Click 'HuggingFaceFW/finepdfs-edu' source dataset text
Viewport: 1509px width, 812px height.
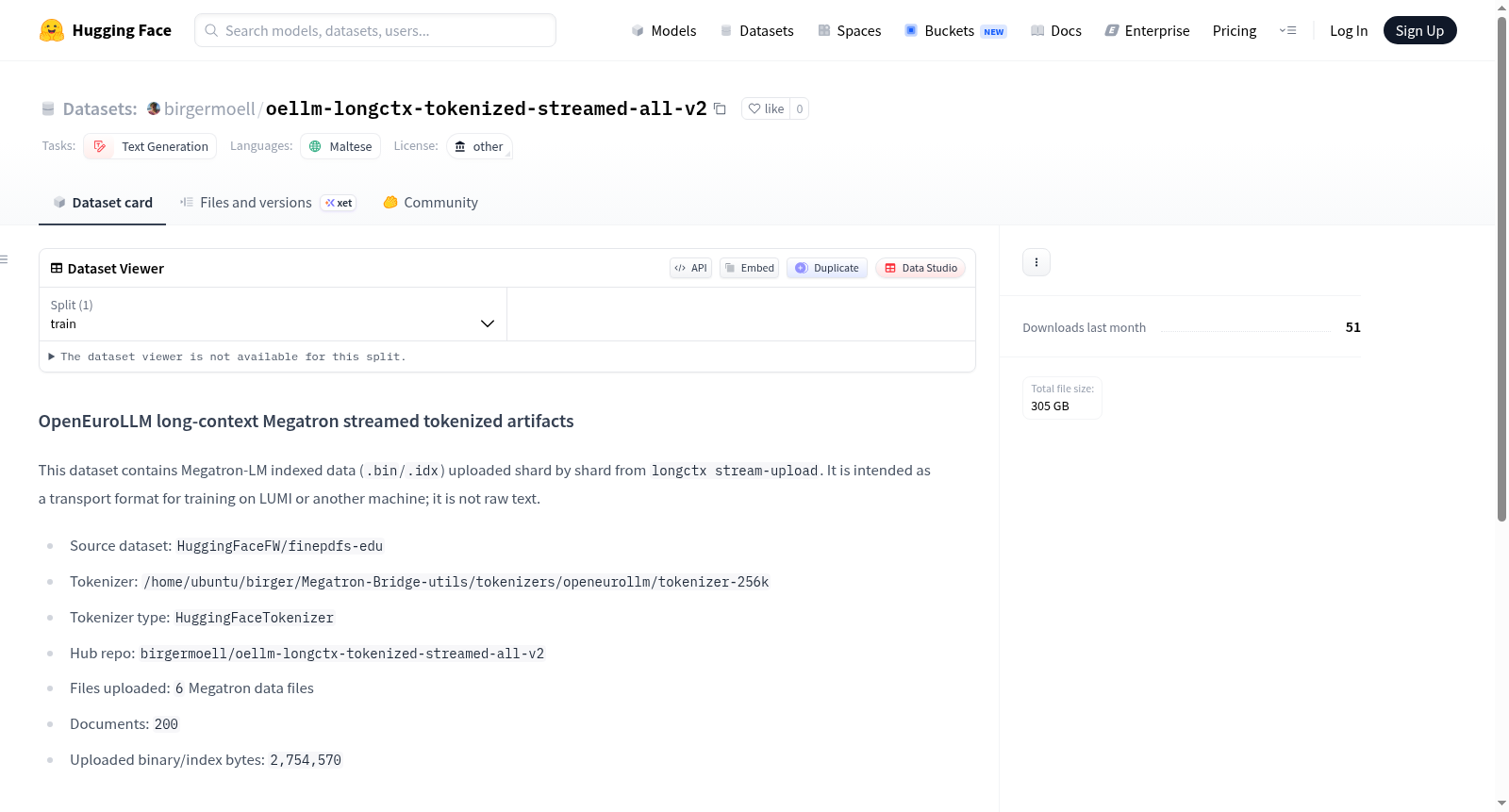click(x=280, y=546)
